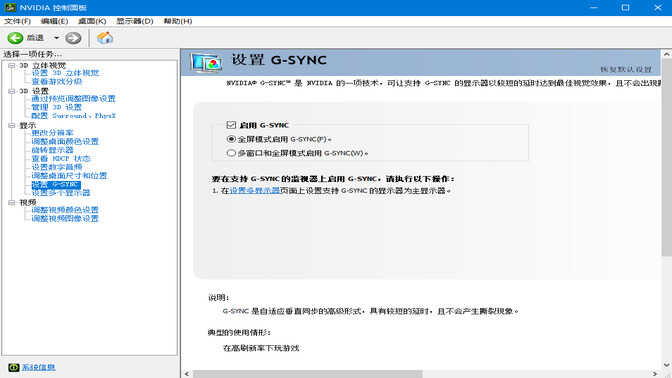Open the Back history dropdown arrow
This screenshot has height=378, width=672.
[56, 38]
